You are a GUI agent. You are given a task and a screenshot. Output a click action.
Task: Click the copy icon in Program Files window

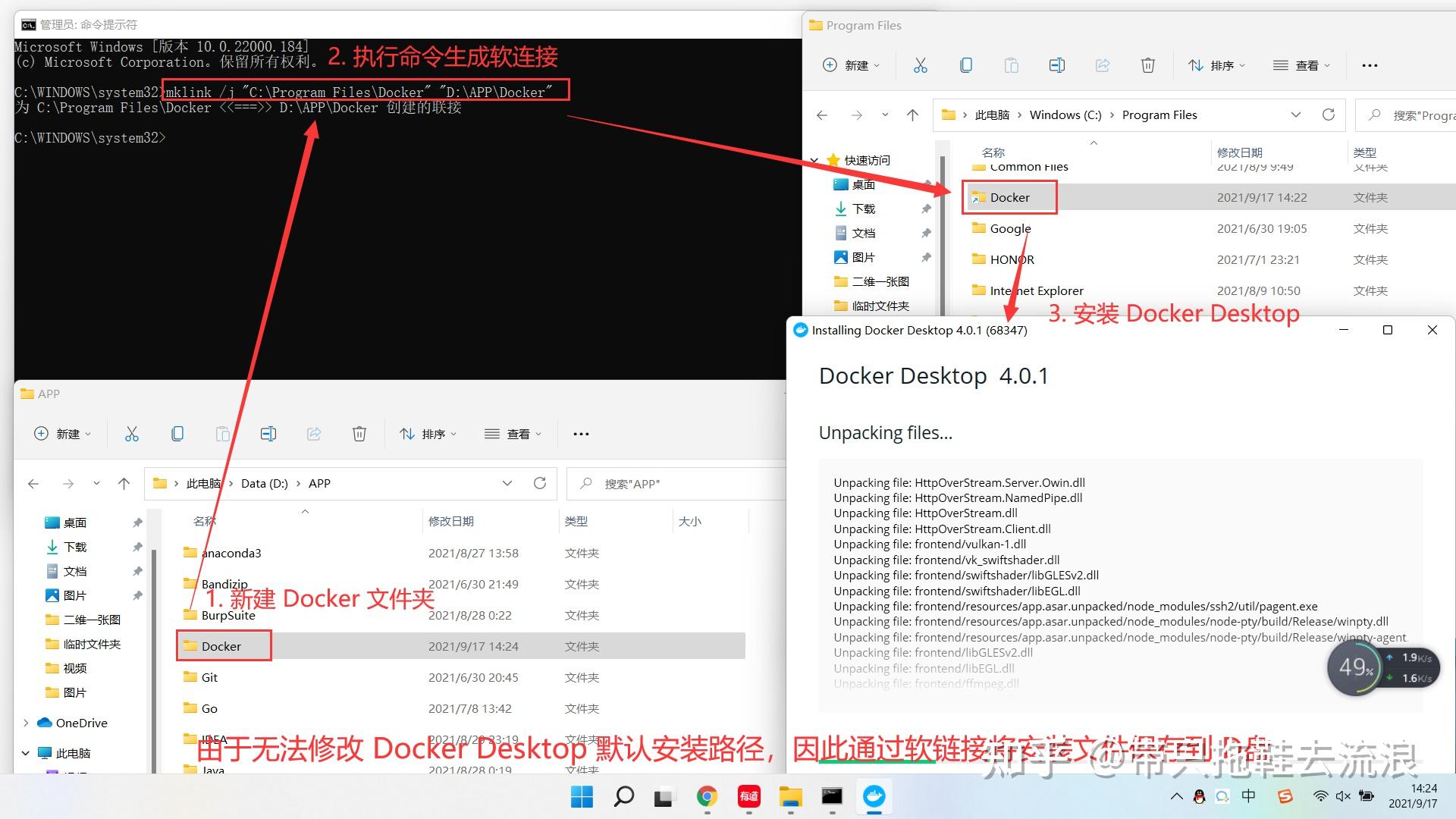click(966, 65)
